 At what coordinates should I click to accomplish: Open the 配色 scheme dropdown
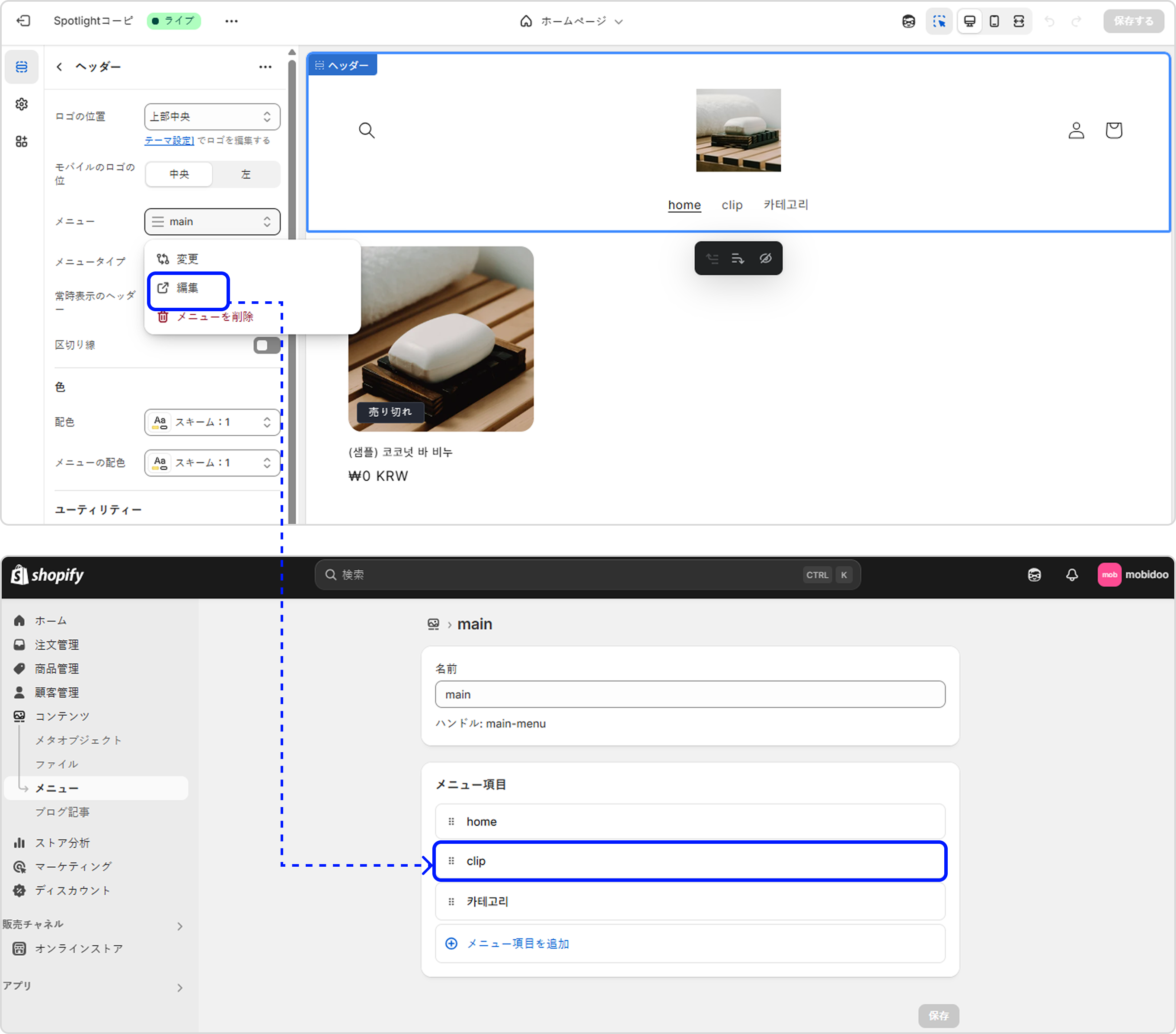(x=212, y=422)
